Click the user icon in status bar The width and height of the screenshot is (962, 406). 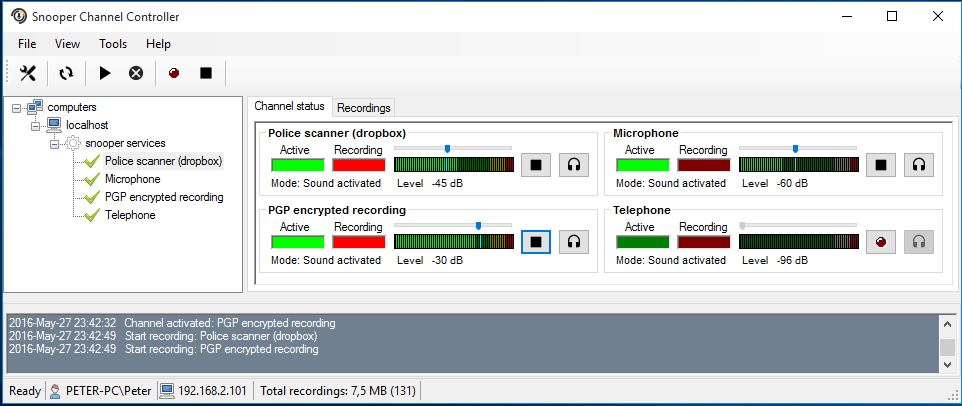click(x=56, y=391)
